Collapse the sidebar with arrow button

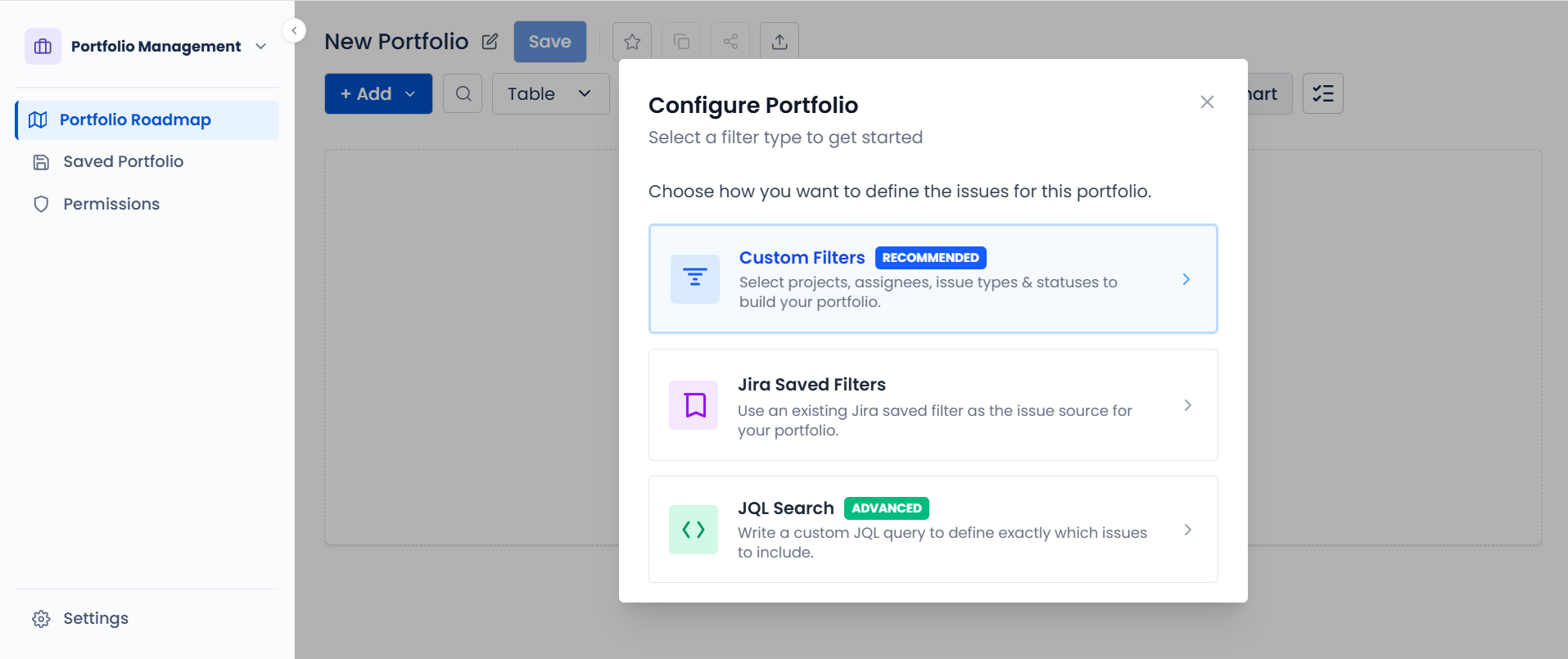tap(294, 30)
